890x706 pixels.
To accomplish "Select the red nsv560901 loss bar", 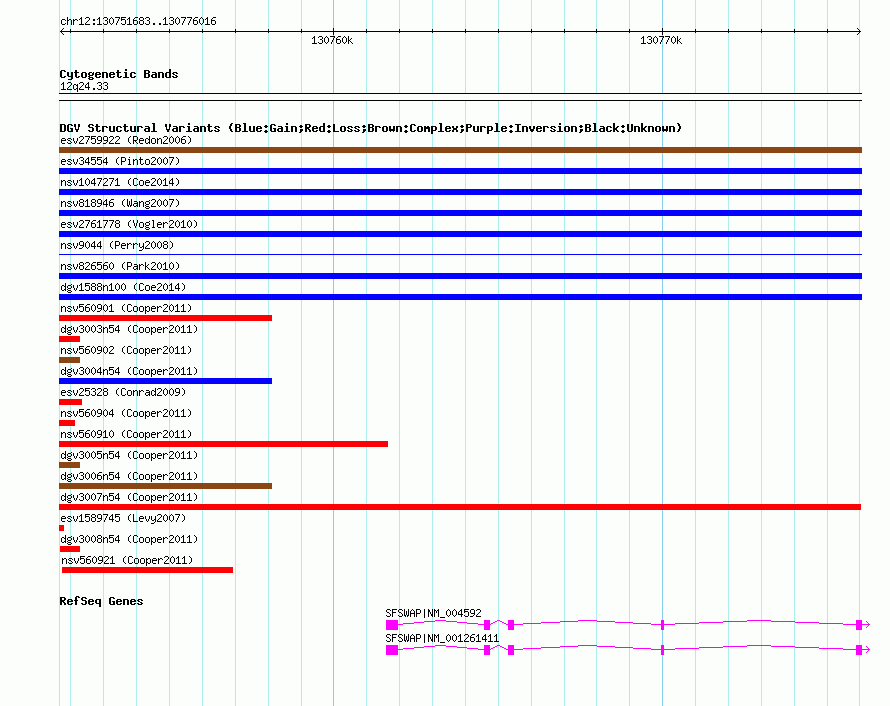I will pyautogui.click(x=165, y=318).
